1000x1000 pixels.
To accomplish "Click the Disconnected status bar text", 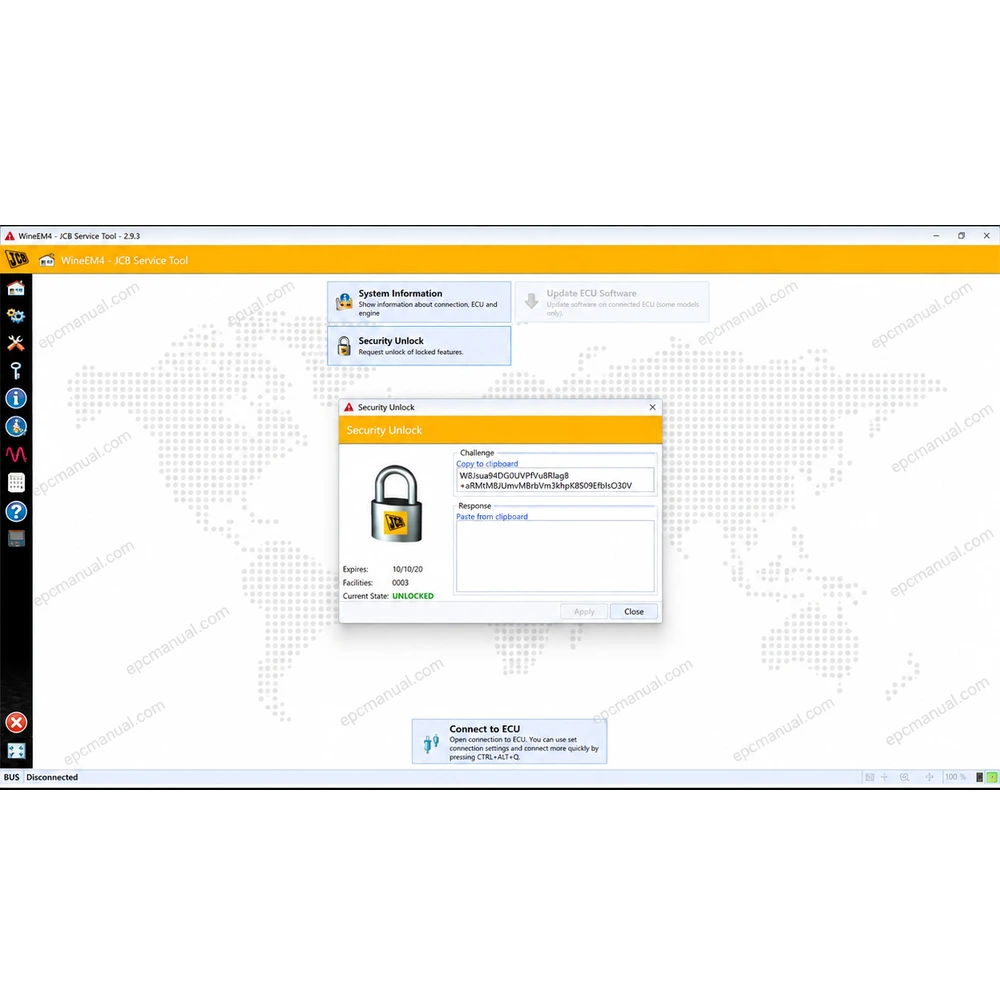I will click(x=52, y=777).
